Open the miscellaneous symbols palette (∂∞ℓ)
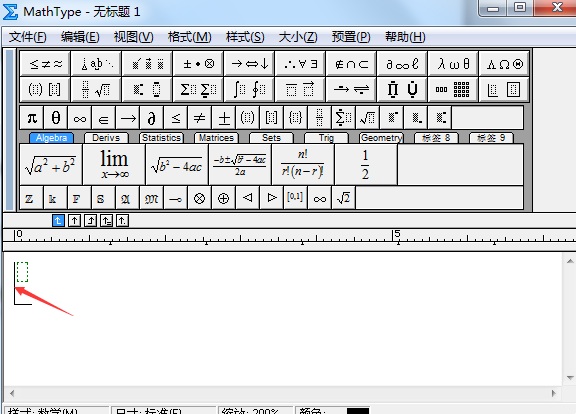This screenshot has width=576, height=414. [x=402, y=64]
